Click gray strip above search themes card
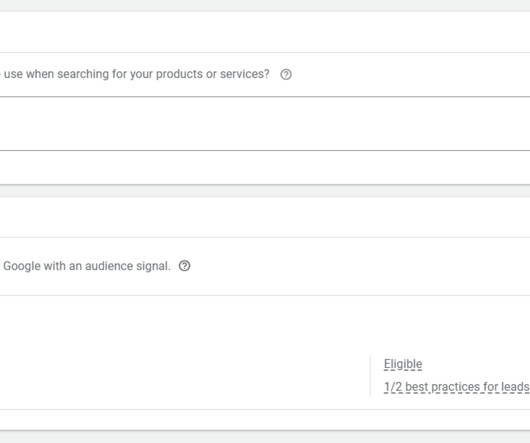This screenshot has height=443, width=530. 265,6
